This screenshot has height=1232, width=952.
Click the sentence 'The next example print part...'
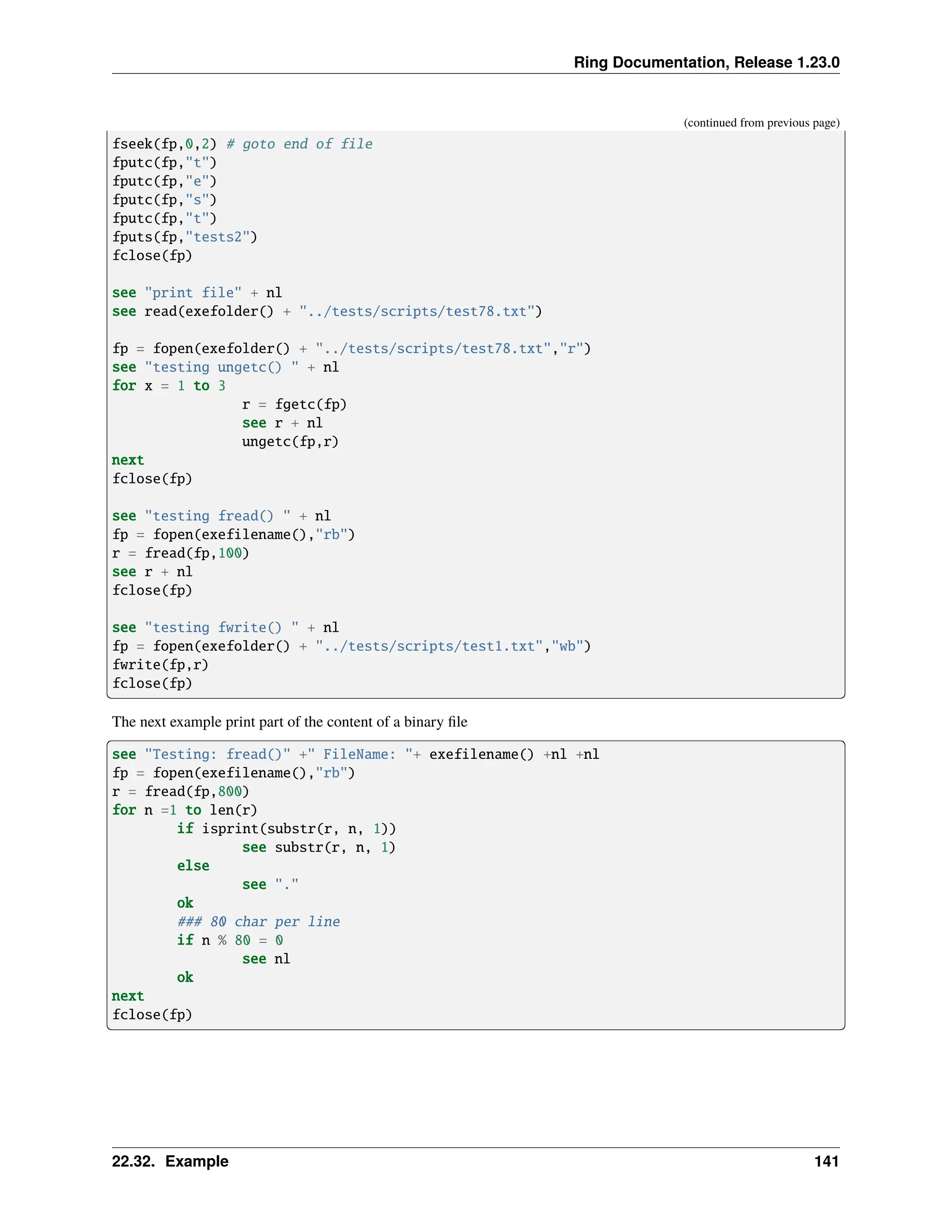[290, 722]
